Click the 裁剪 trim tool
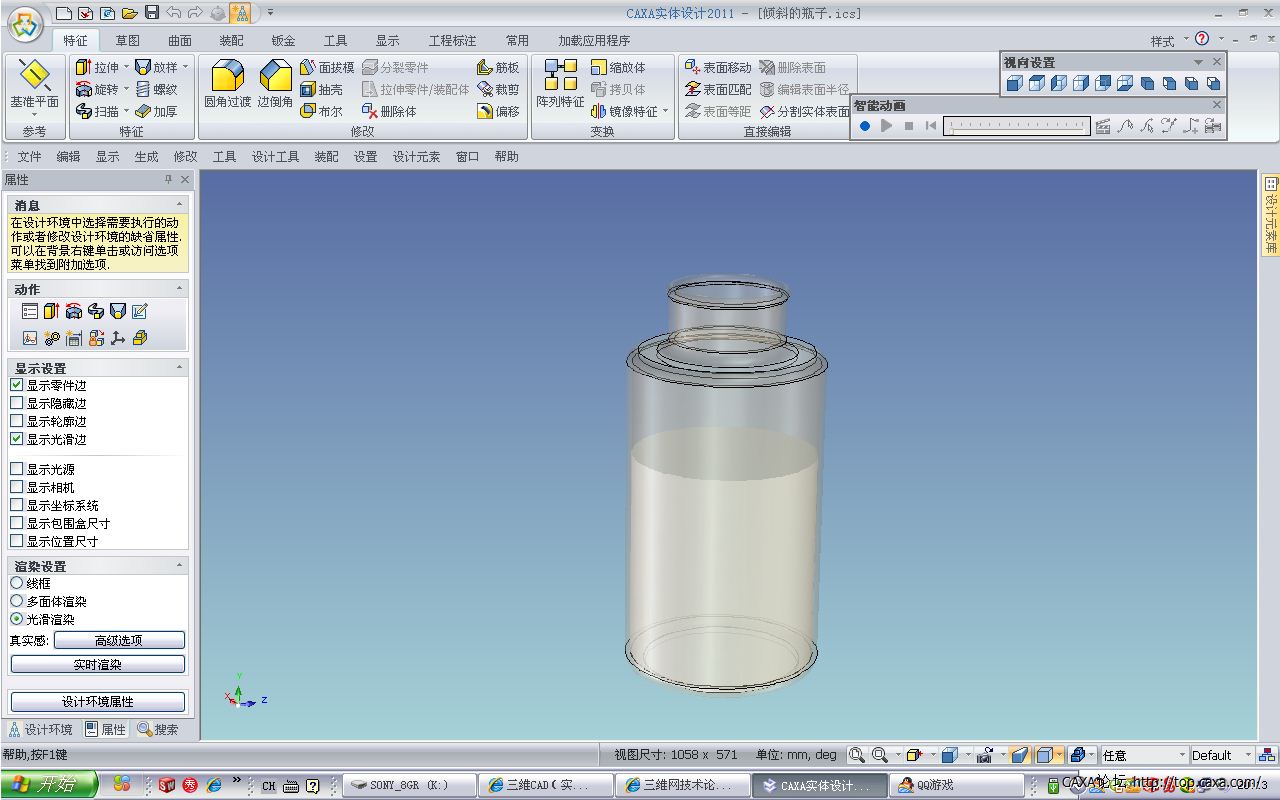This screenshot has width=1280, height=800. [x=499, y=89]
